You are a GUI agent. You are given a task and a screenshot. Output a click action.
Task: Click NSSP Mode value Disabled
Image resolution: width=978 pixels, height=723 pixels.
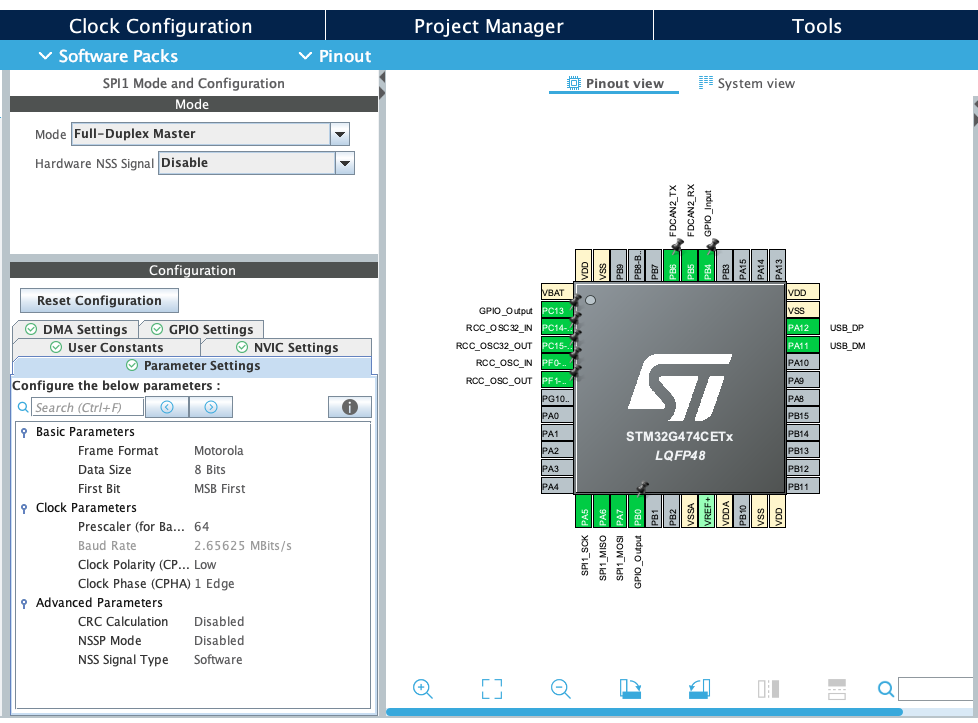click(219, 641)
